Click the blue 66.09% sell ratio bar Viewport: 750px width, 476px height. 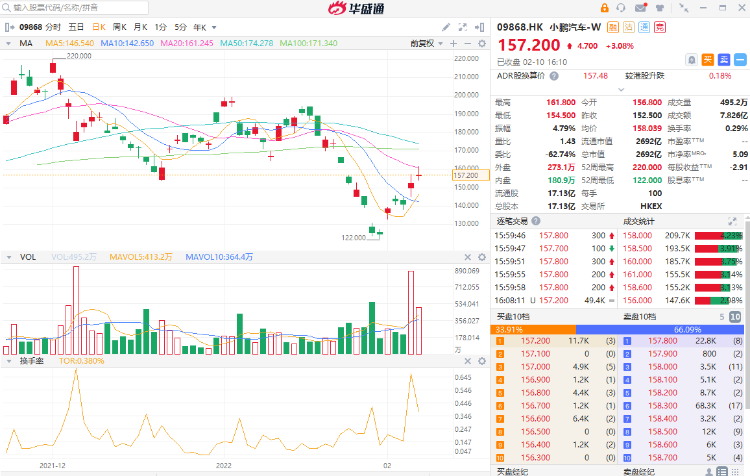click(x=660, y=330)
